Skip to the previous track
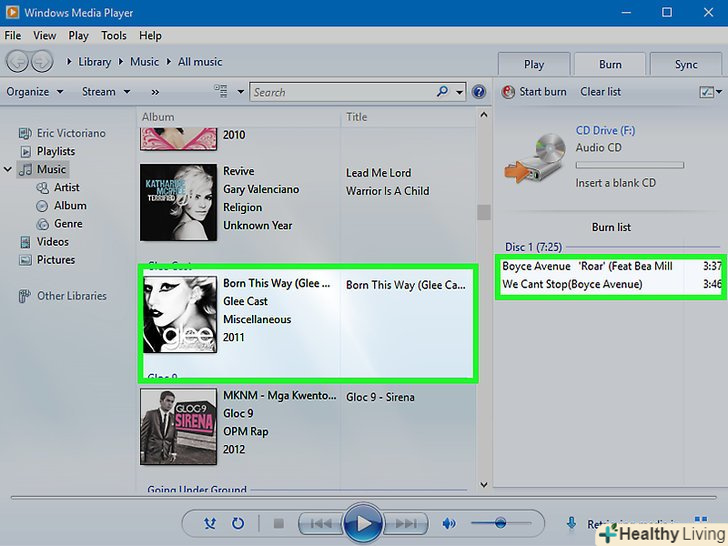 320,524
